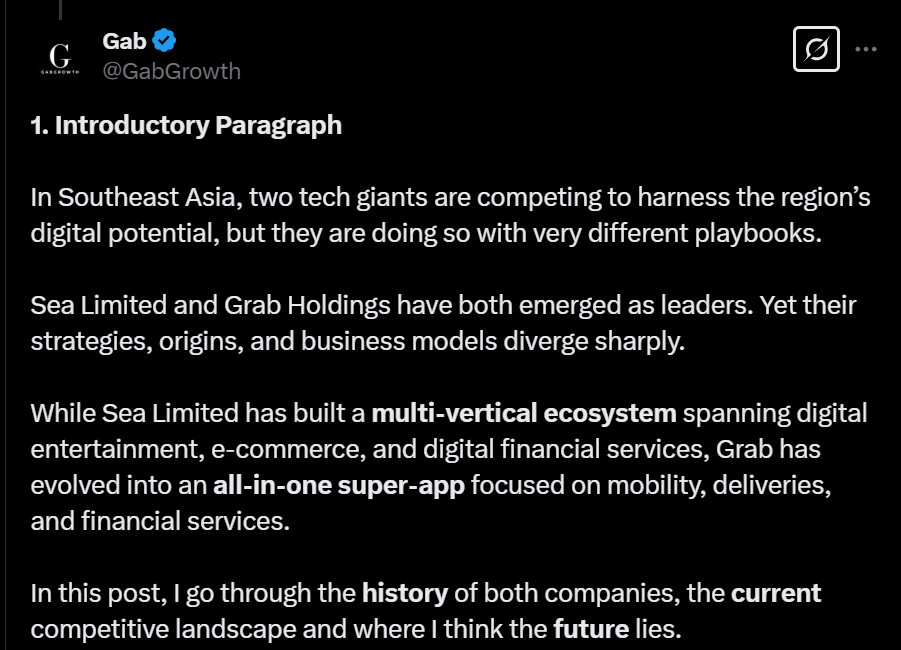Open the @GabGrowth handle link
This screenshot has height=650, width=901.
171,71
